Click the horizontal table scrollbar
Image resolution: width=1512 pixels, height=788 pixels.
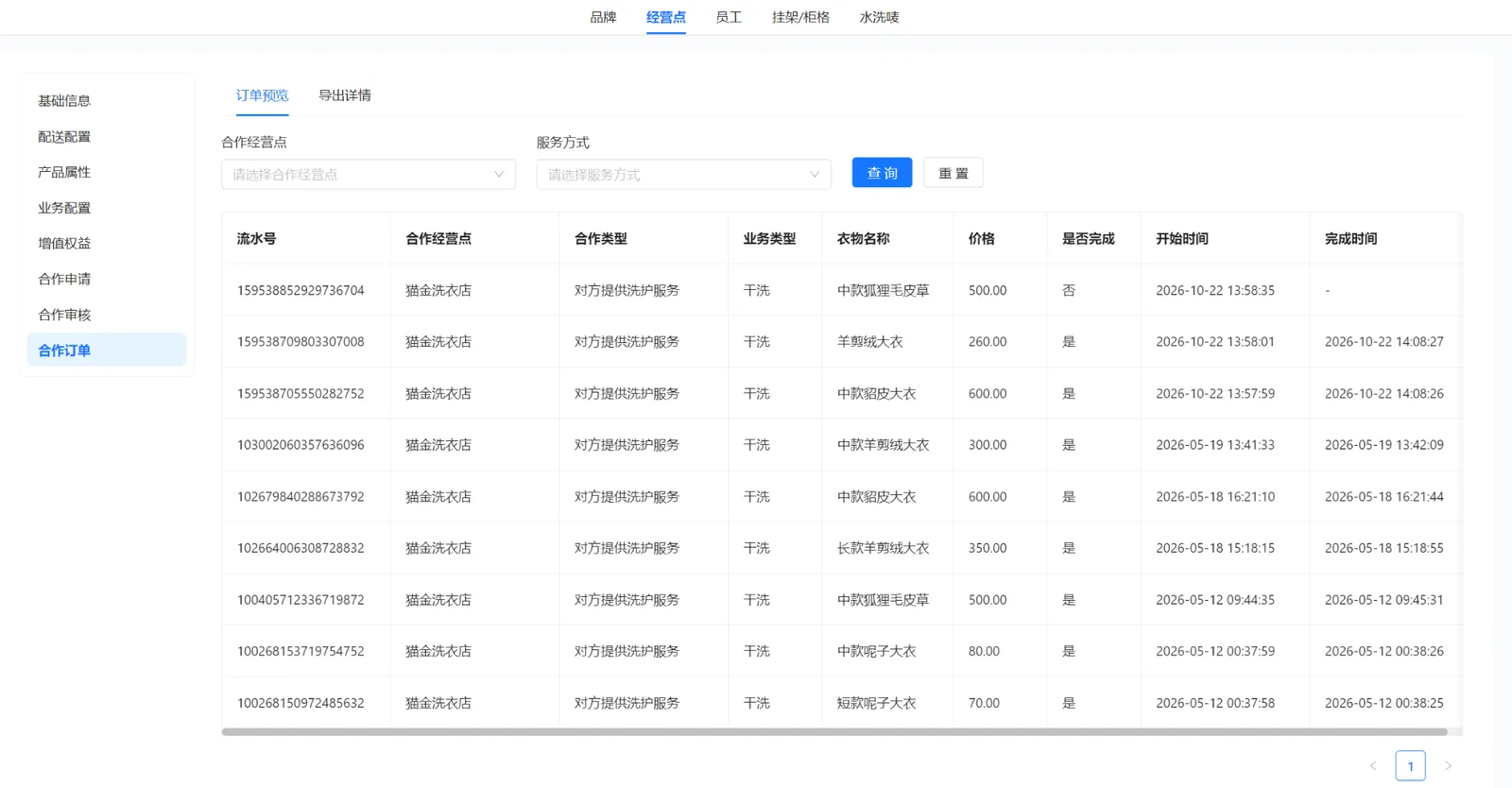[x=834, y=732]
